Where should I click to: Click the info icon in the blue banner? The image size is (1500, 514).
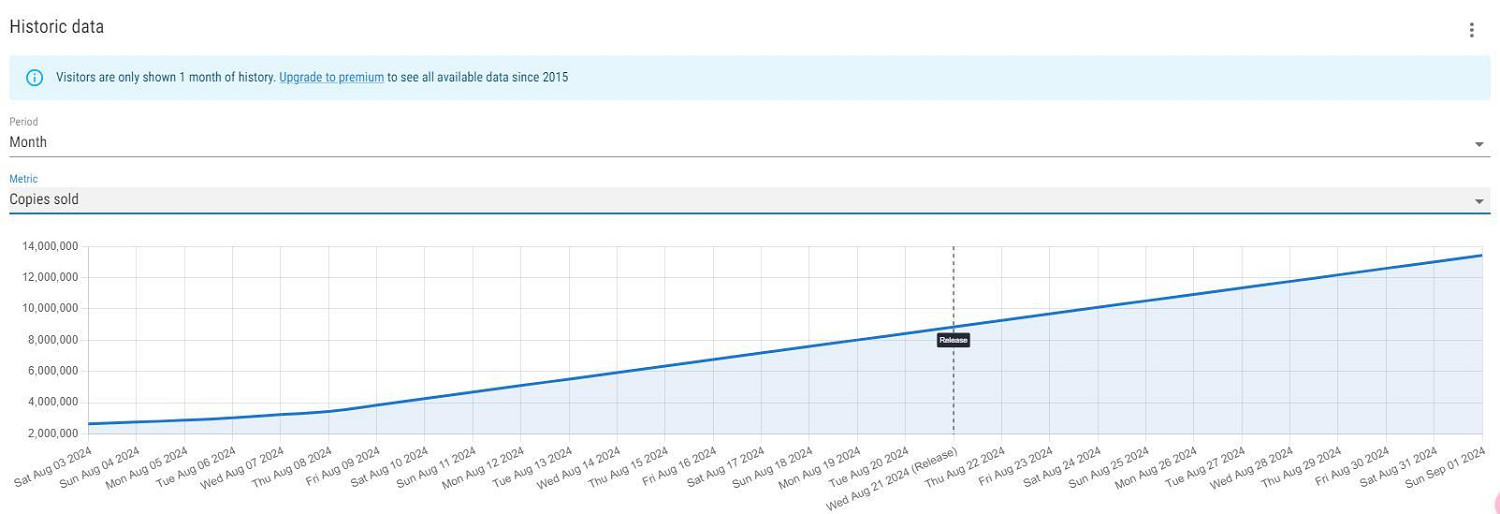pyautogui.click(x=34, y=78)
